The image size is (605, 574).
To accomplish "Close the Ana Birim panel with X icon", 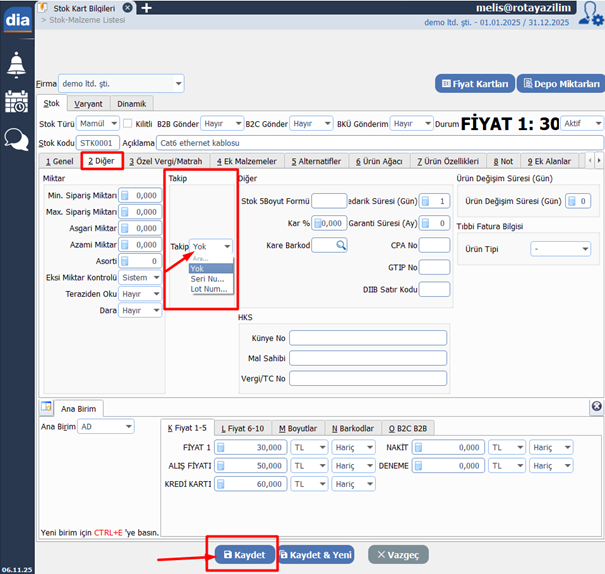I will [x=596, y=407].
